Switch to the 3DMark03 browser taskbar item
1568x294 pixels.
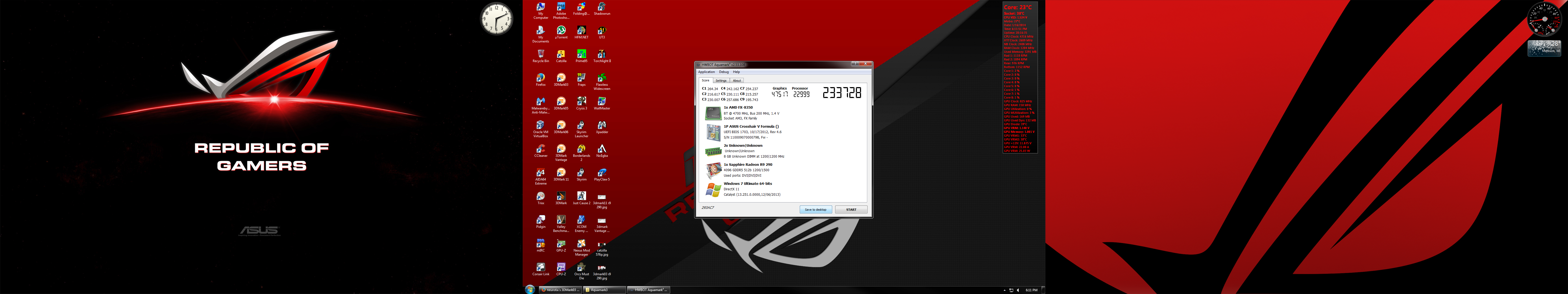click(560, 290)
